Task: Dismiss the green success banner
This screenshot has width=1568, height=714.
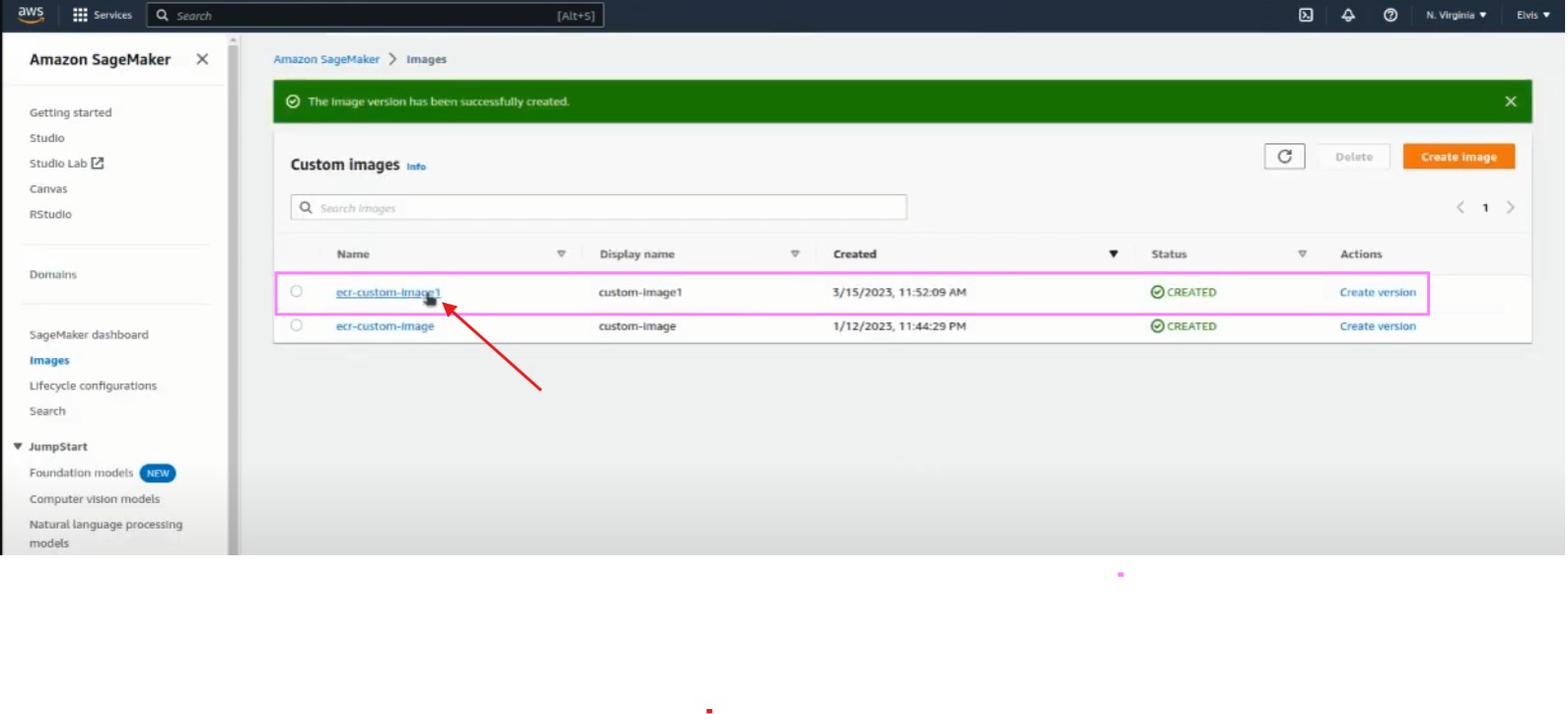Action: pyautogui.click(x=1510, y=102)
